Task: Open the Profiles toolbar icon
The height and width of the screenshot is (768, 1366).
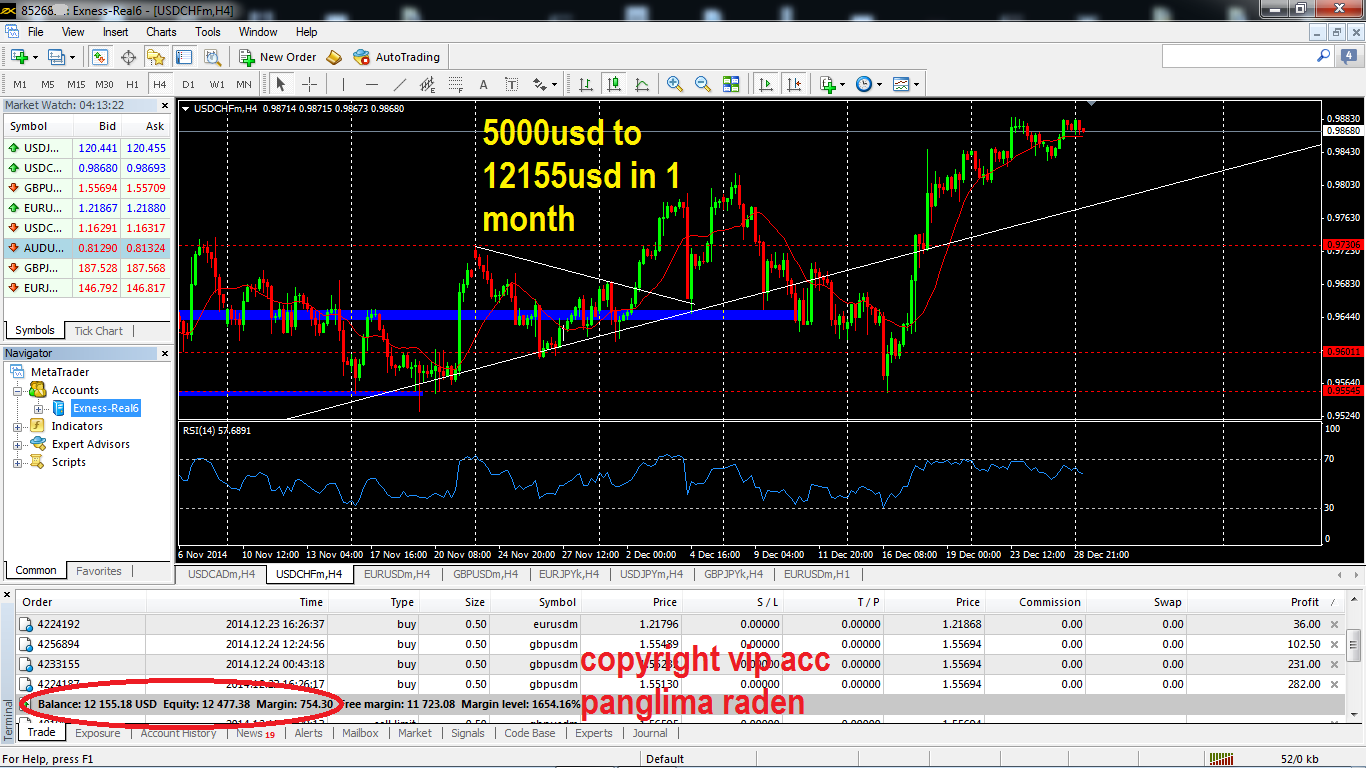Action: (56, 57)
